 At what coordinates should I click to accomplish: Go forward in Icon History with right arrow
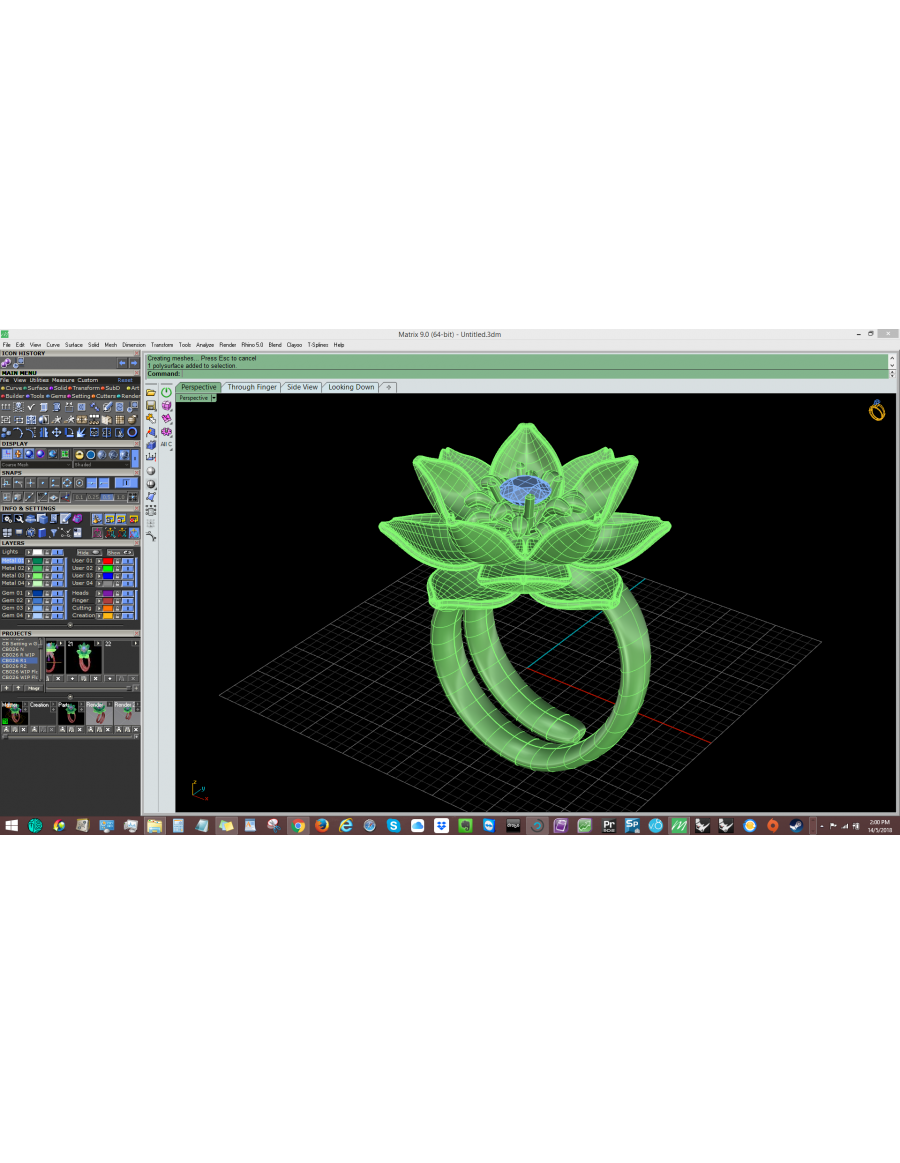point(134,363)
